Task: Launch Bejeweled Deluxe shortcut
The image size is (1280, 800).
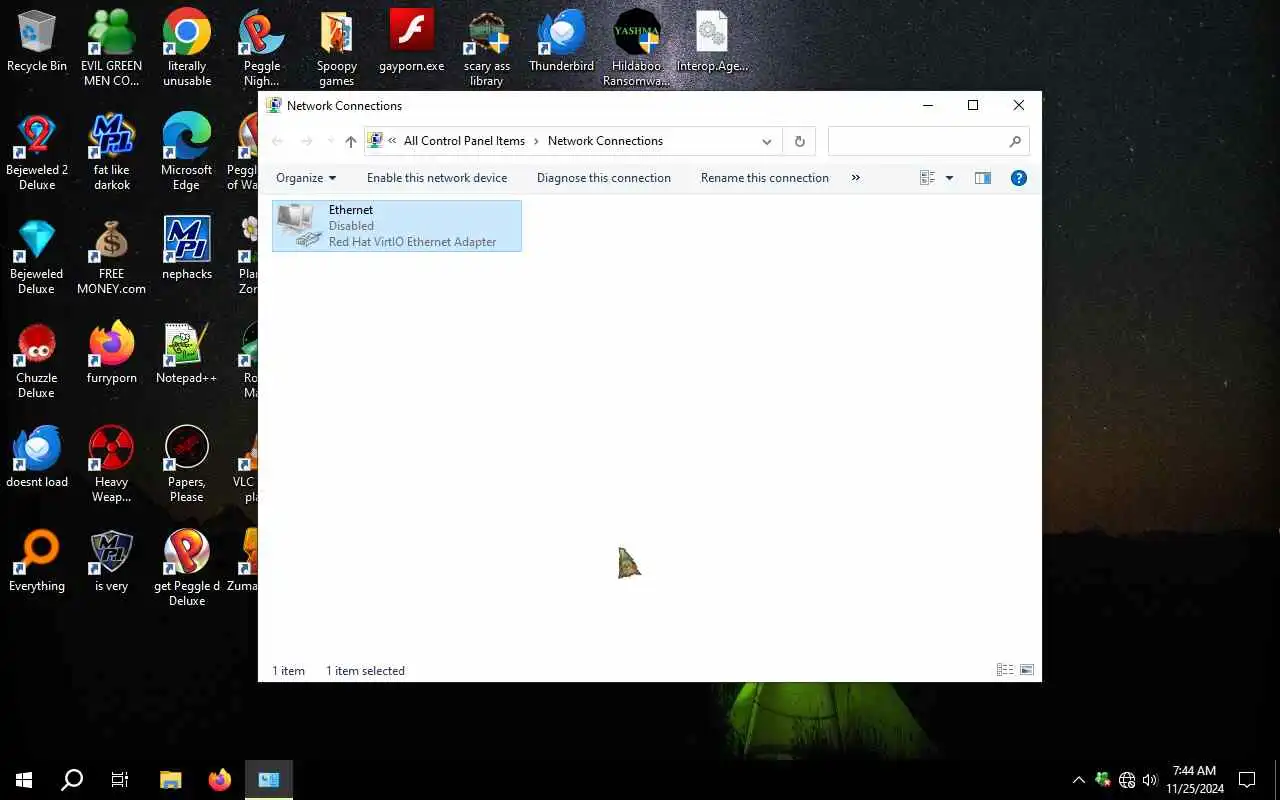Action: point(37,256)
